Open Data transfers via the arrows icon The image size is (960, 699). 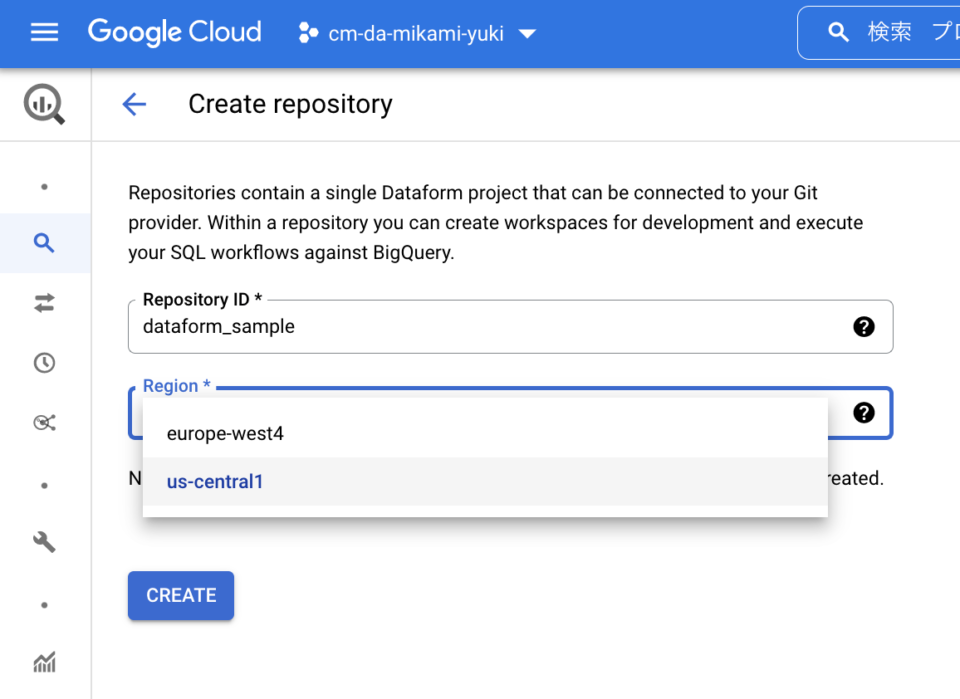tap(45, 303)
